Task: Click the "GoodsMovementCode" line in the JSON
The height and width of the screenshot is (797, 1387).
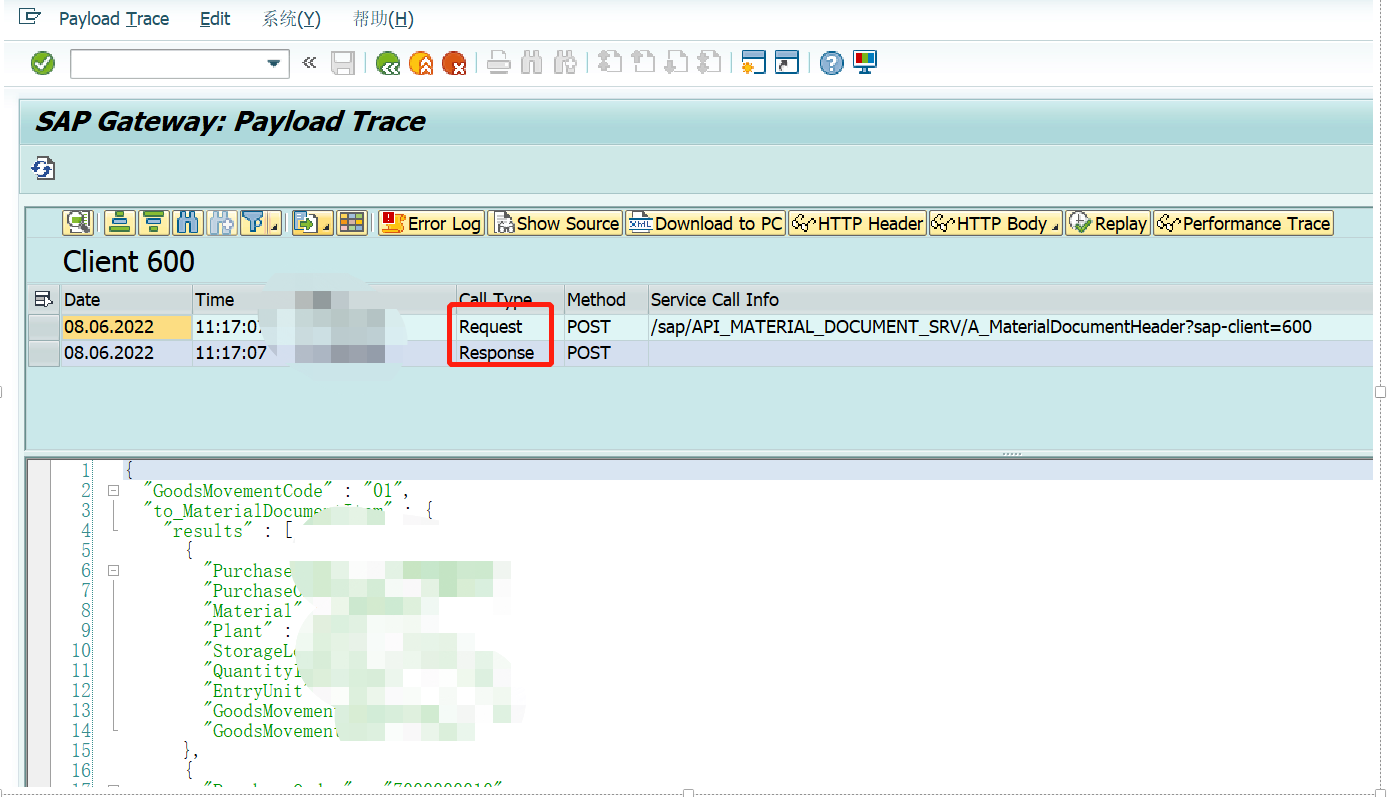Action: pos(278,491)
